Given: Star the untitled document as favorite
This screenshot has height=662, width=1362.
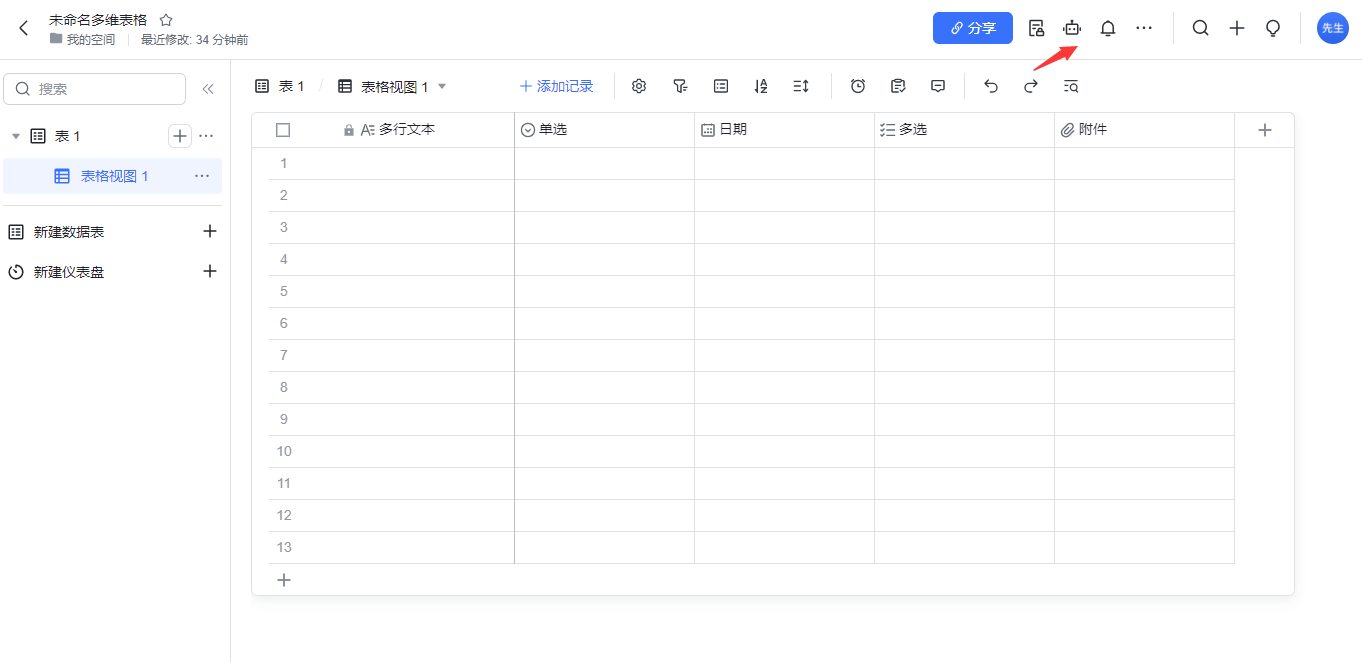Looking at the screenshot, I should [x=166, y=20].
